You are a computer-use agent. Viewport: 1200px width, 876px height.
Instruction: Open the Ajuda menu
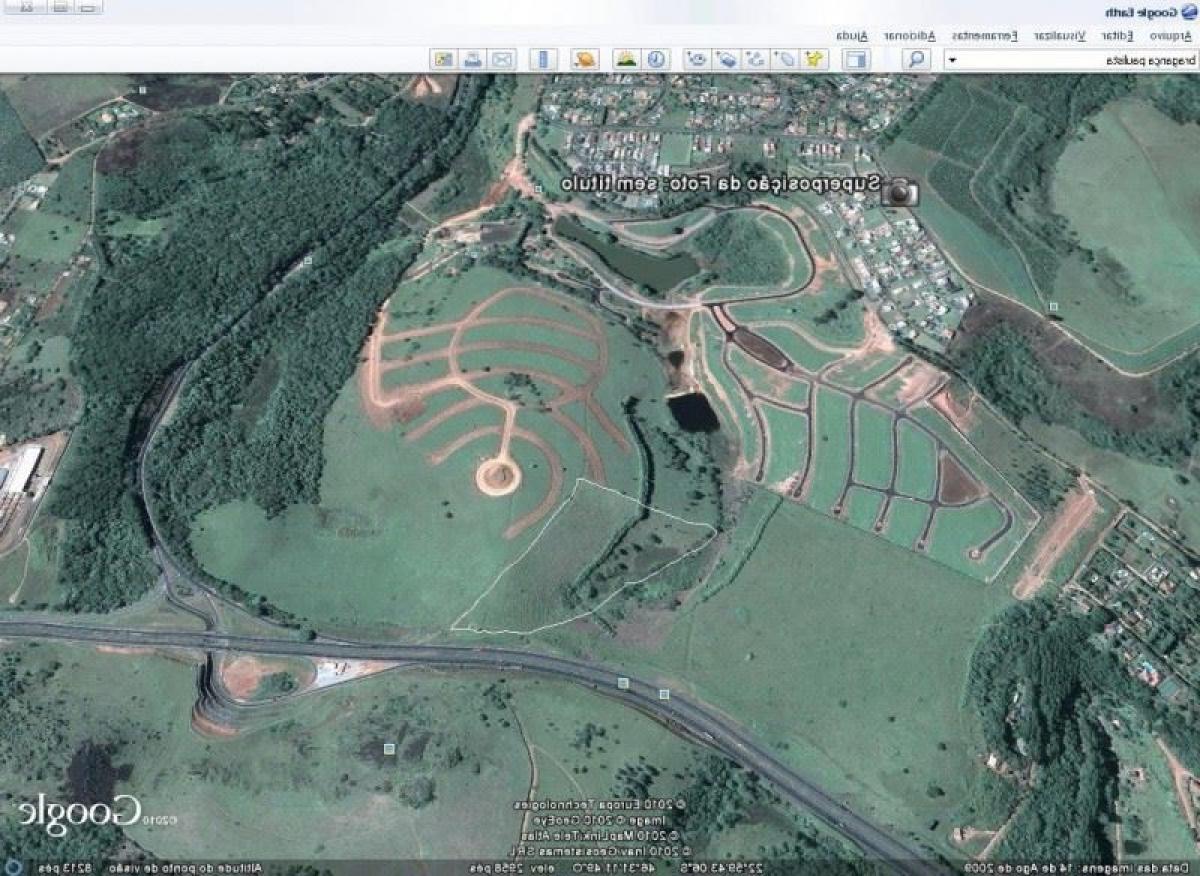pos(852,36)
